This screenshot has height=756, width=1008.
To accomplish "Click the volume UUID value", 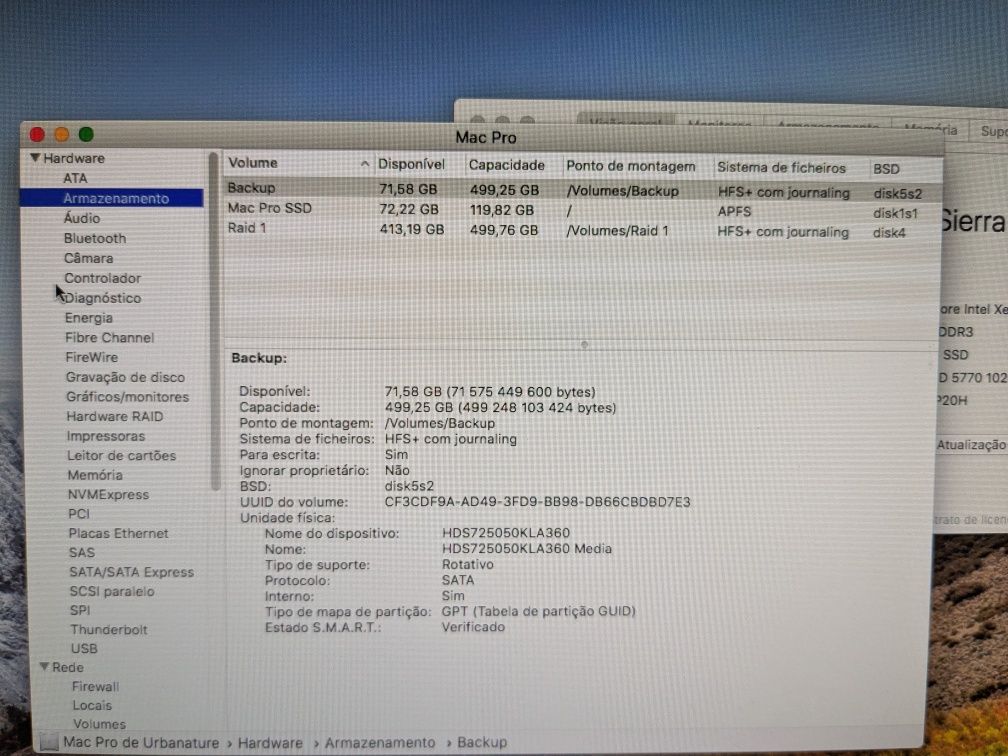I will point(537,501).
